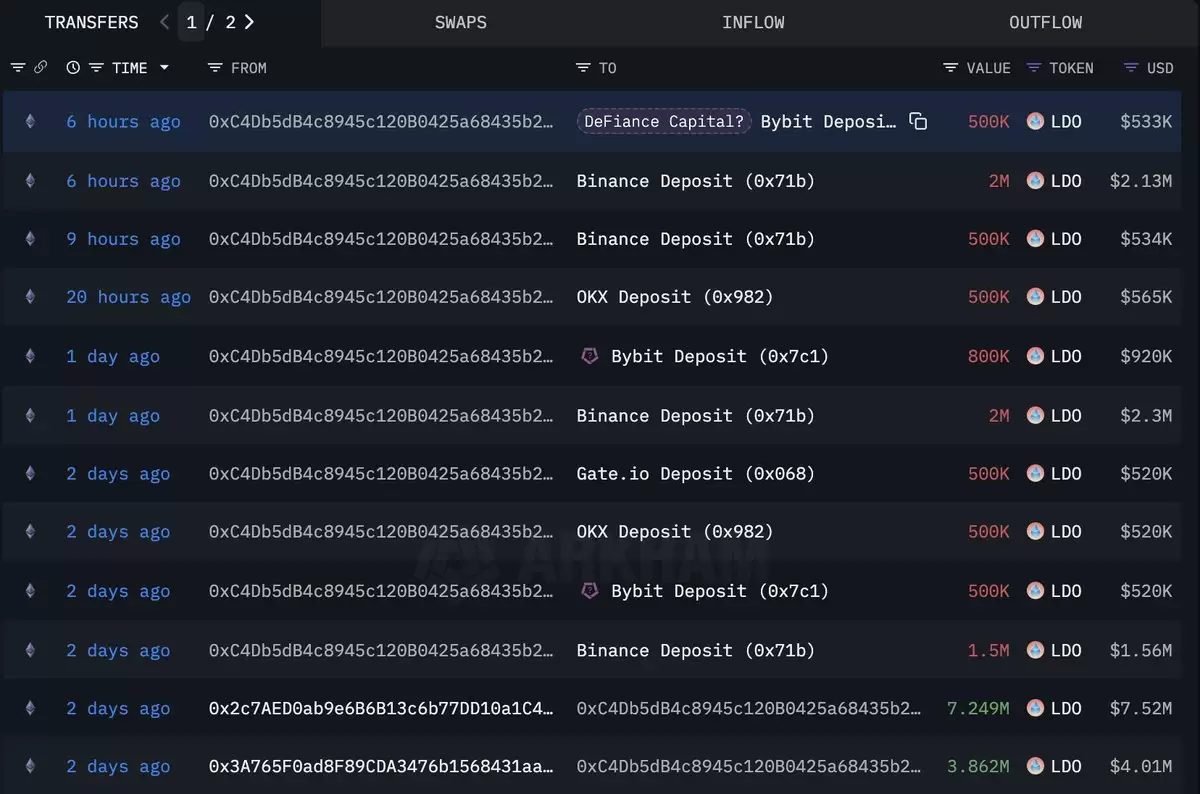
Task: Click Ethereum icon on $4.01M row
Action: pos(30,766)
